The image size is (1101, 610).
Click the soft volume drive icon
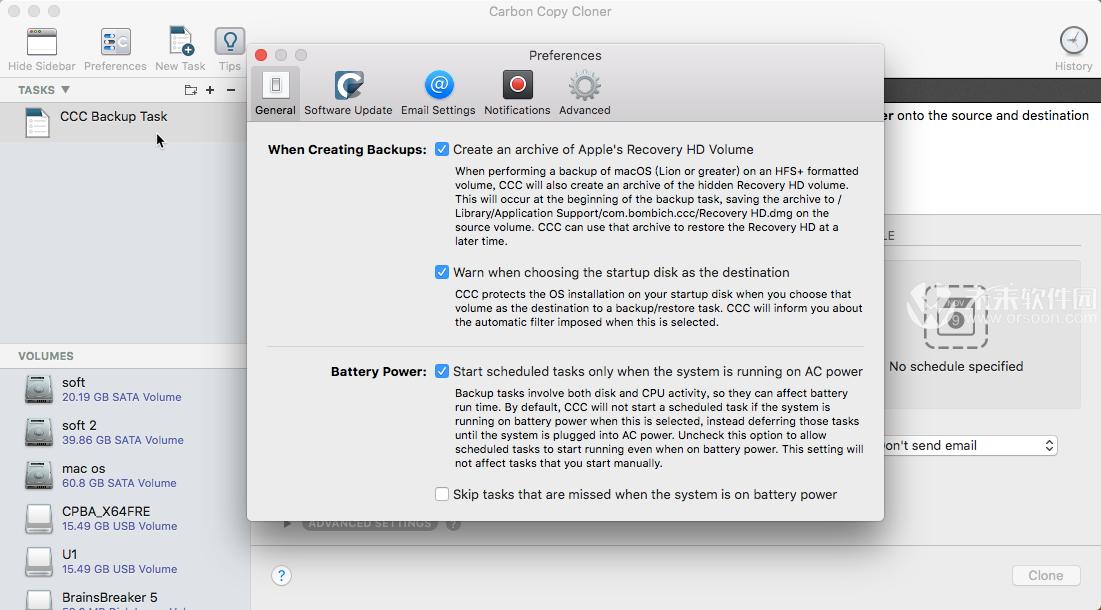(x=39, y=389)
